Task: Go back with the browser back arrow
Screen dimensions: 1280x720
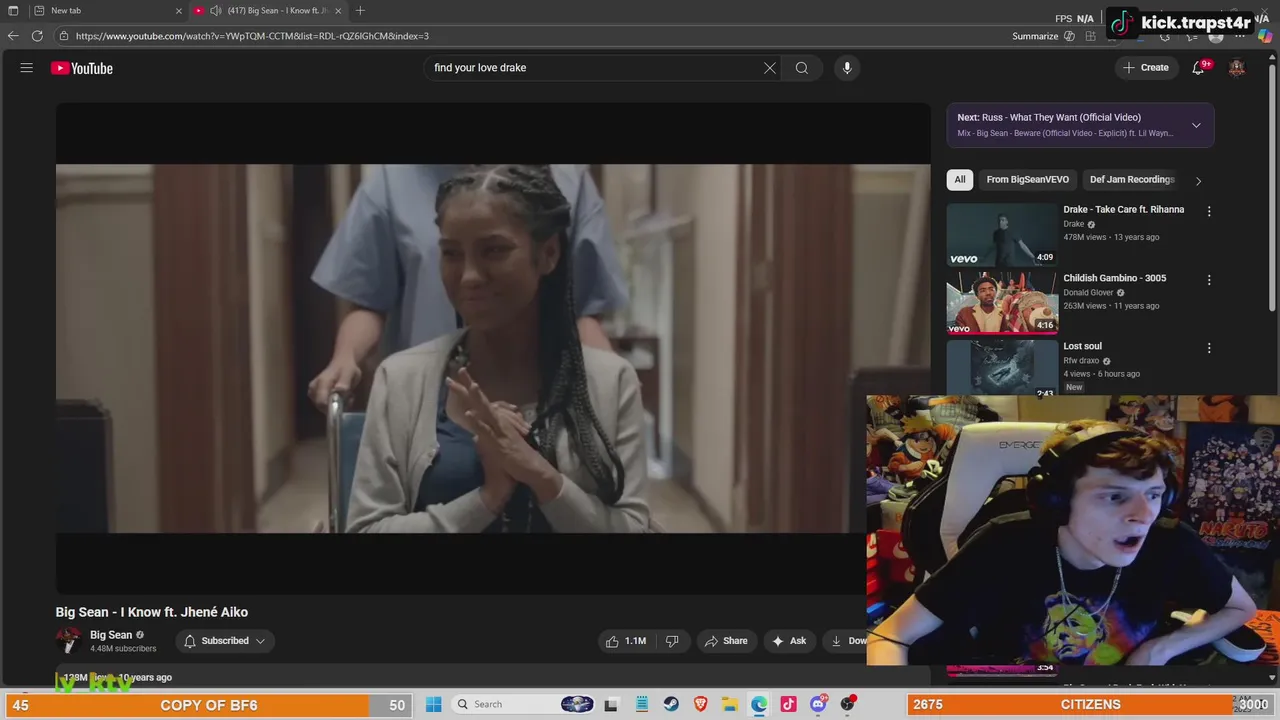Action: pos(13,36)
